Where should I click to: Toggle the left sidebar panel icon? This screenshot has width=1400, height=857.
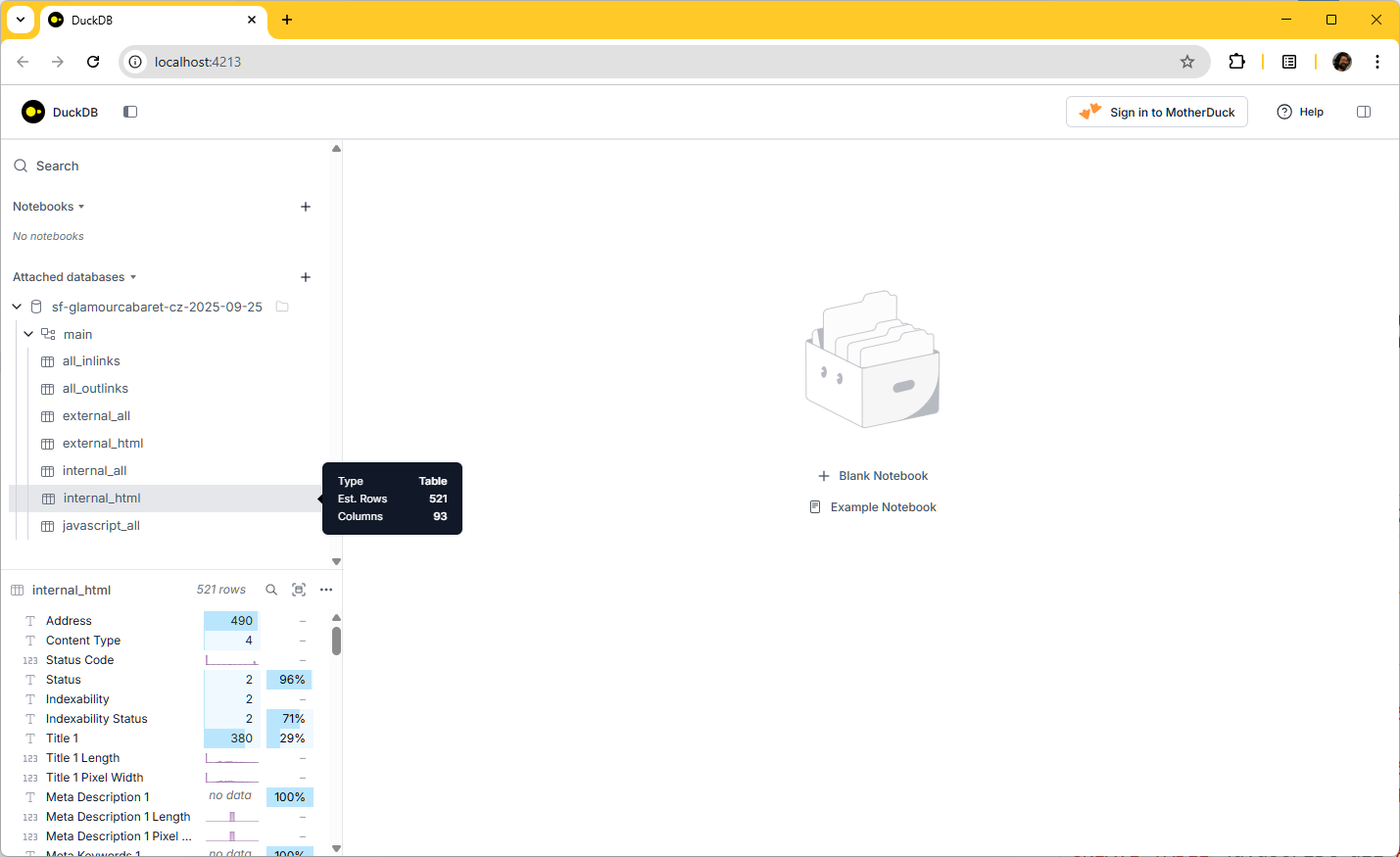130,112
